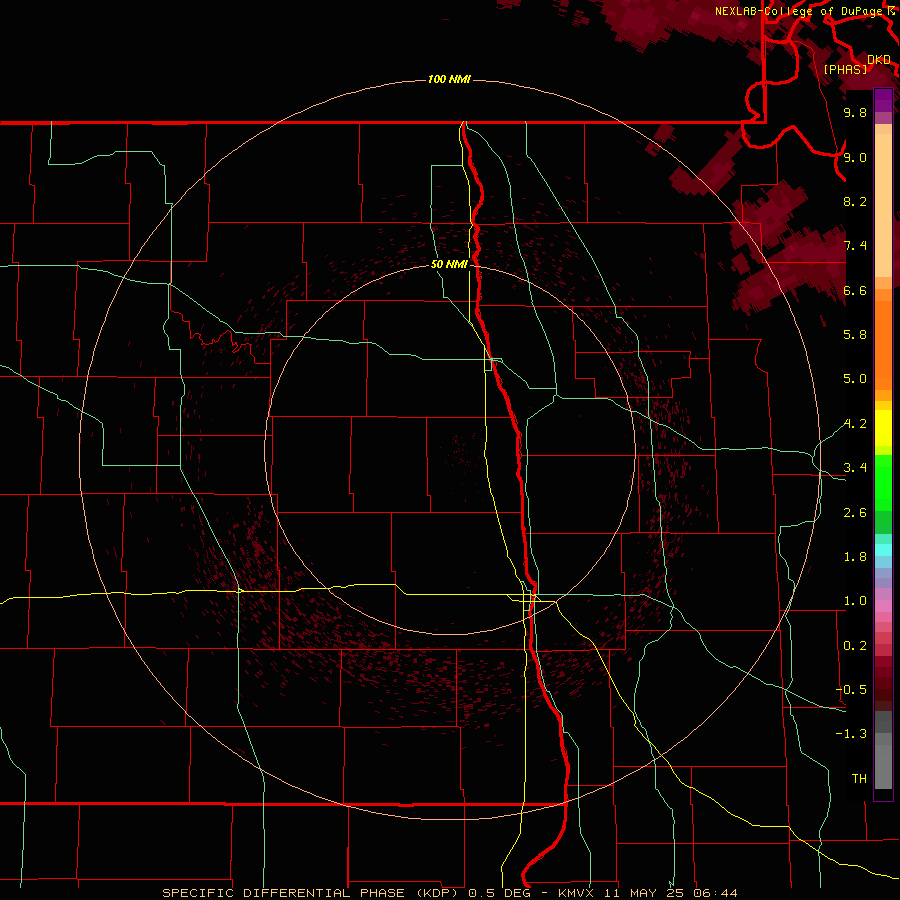The width and height of the screenshot is (900, 900).
Task: Click the 5.8 value on color scale
Action: (x=855, y=335)
